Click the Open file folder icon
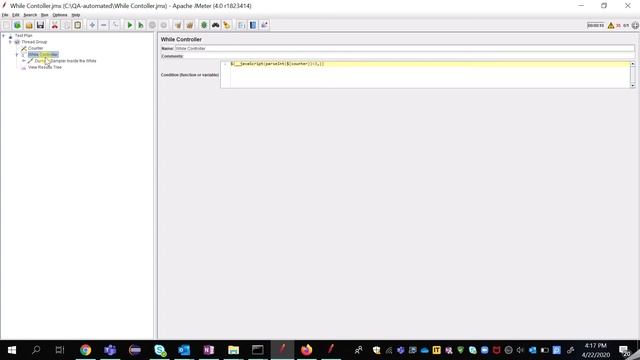 [x=29, y=25]
